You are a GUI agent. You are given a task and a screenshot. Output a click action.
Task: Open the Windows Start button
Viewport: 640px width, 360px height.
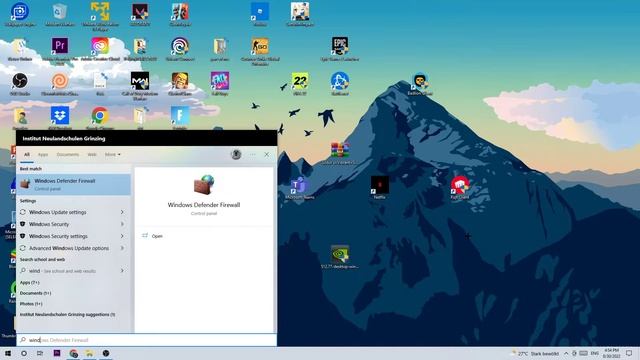[8, 353]
